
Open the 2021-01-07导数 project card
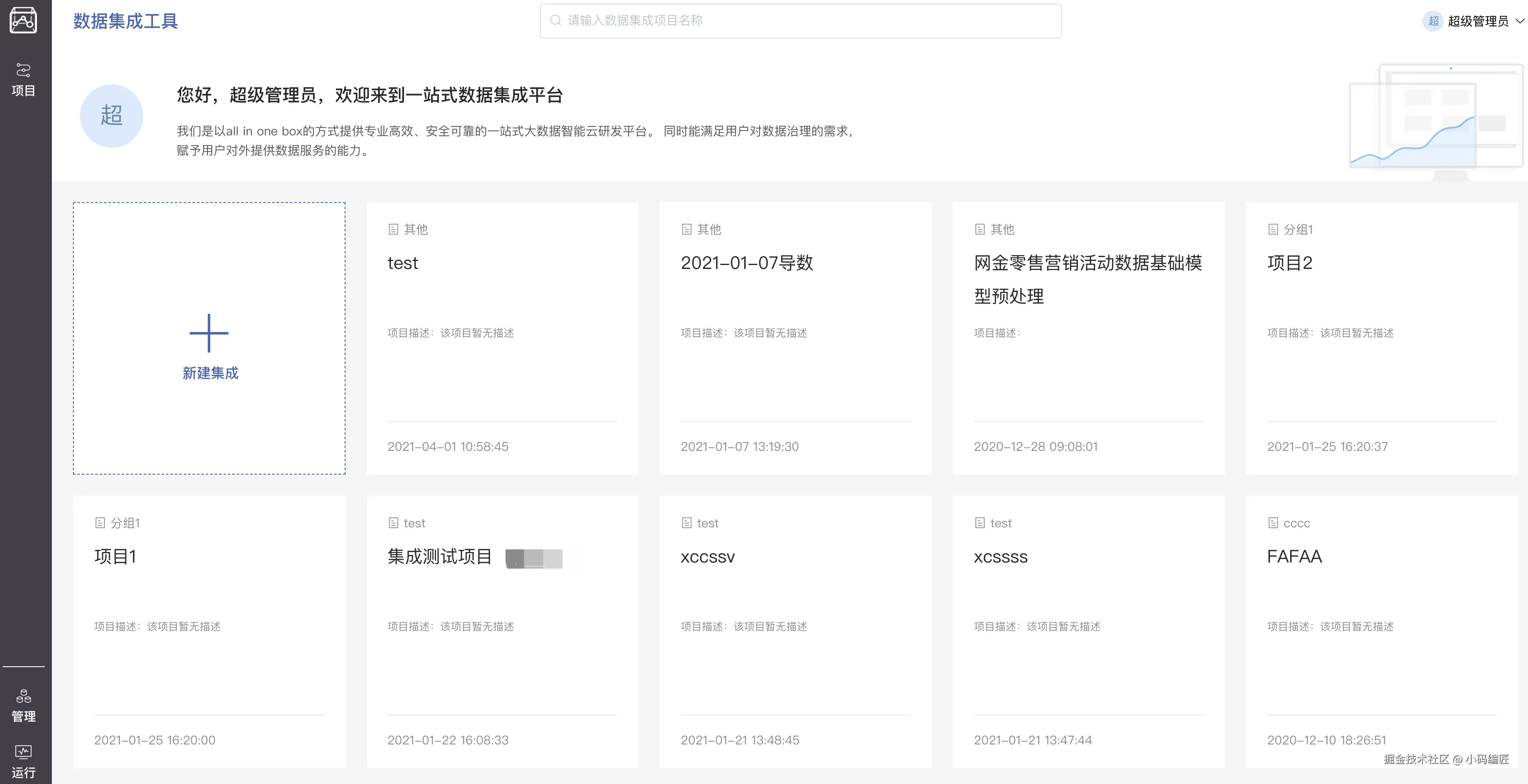[x=746, y=263]
